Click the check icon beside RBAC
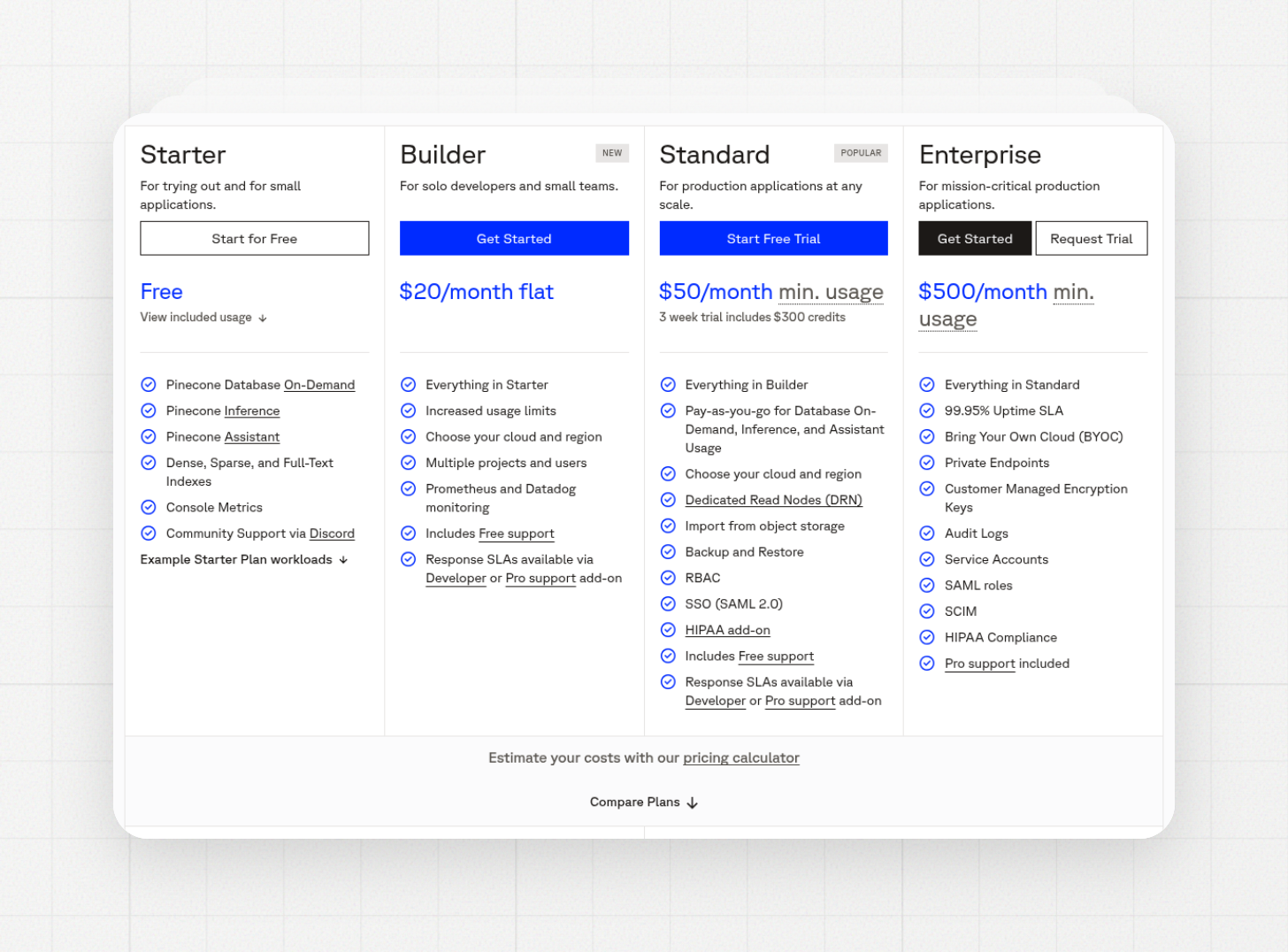Screen dimensions: 1288x952 pyautogui.click(x=668, y=578)
